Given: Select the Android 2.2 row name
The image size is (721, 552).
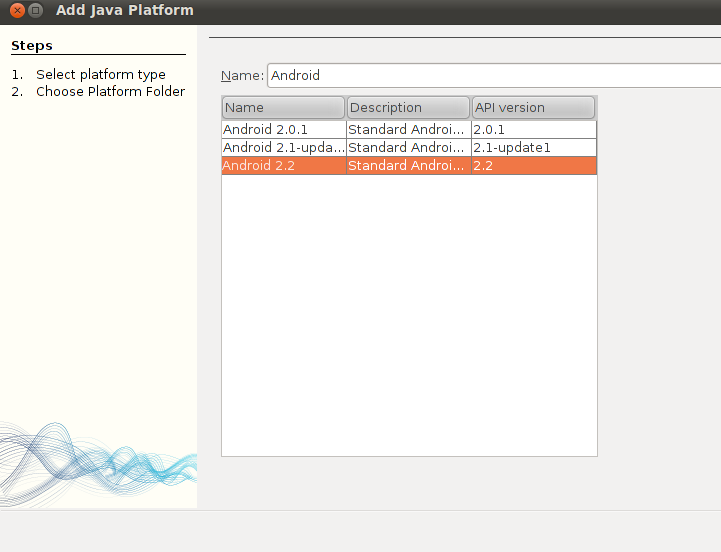Looking at the screenshot, I should tap(284, 166).
